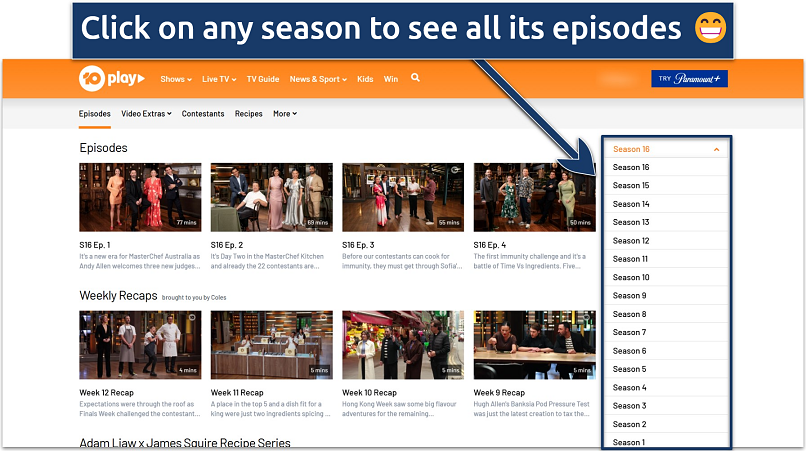Open the S16 Ep. 3 title link
This screenshot has width=806, height=451.
click(x=358, y=245)
